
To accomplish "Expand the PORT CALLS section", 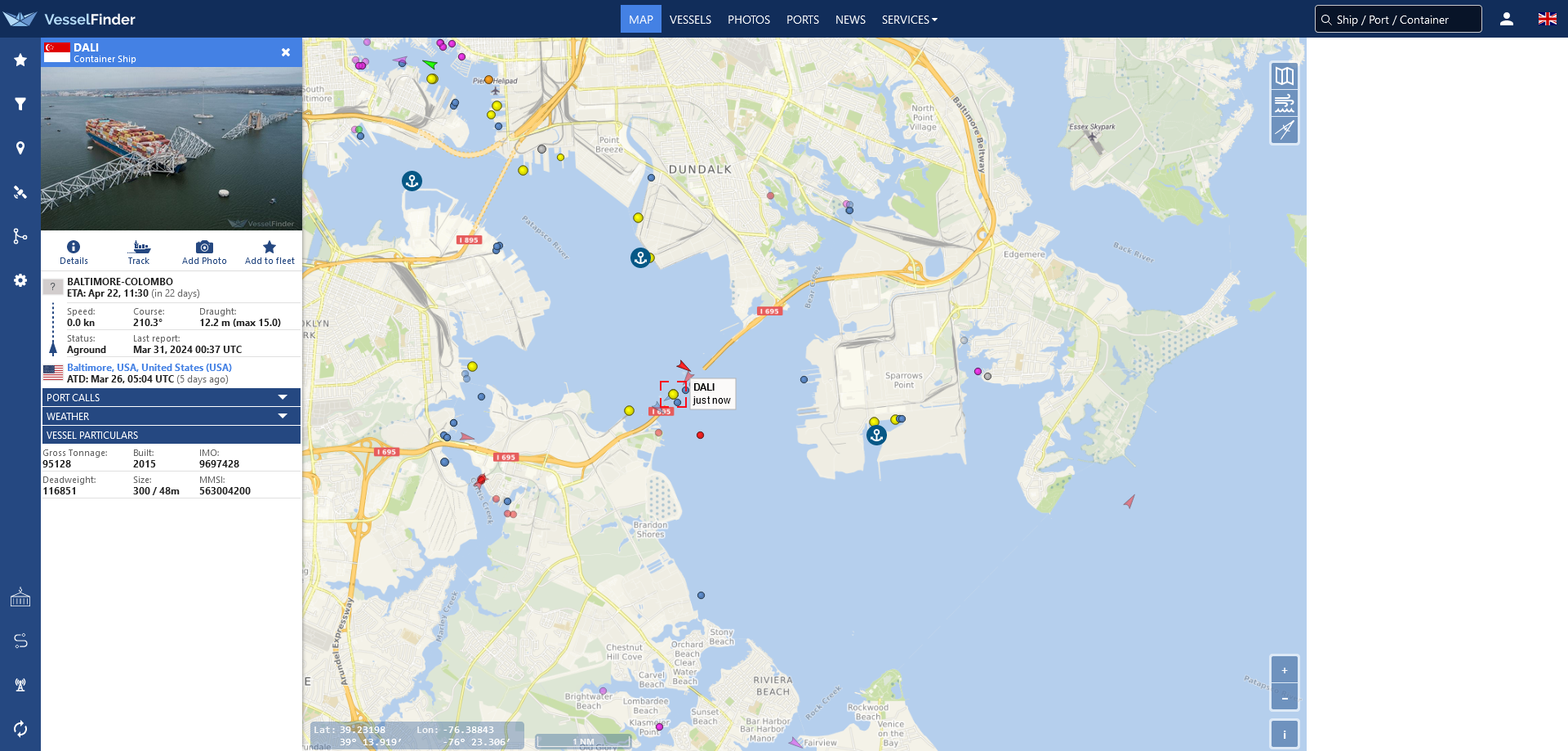I will (x=171, y=397).
